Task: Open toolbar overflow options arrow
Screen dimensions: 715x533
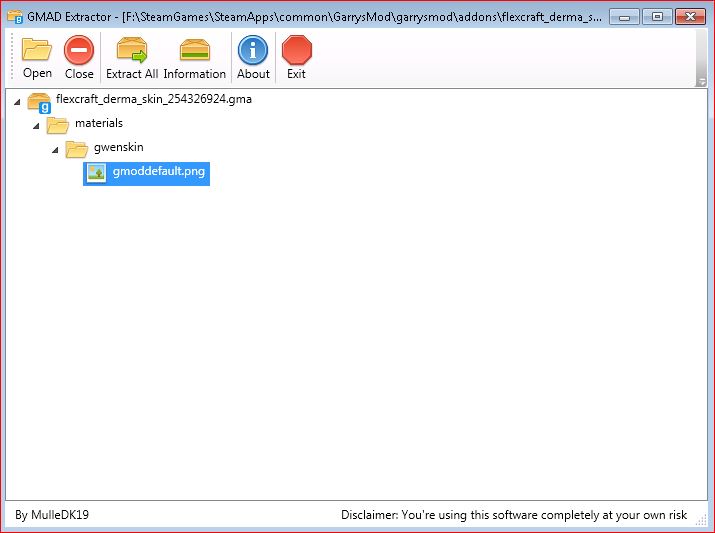Action: click(702, 82)
